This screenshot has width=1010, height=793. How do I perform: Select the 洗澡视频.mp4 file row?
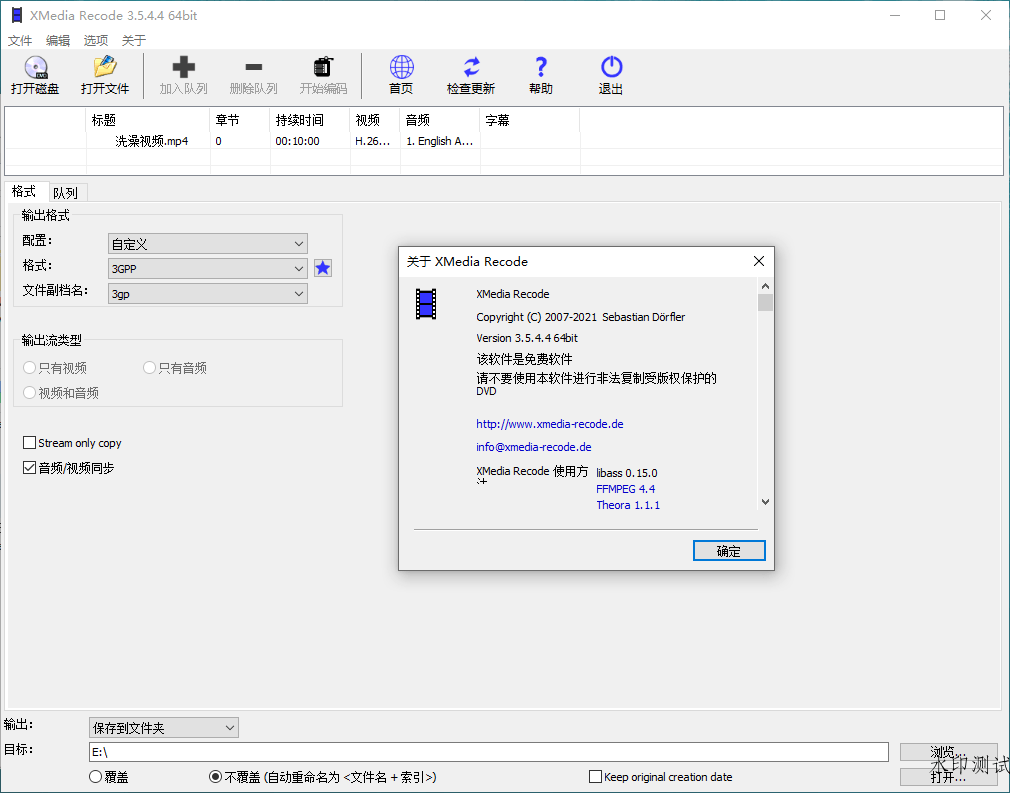504,141
